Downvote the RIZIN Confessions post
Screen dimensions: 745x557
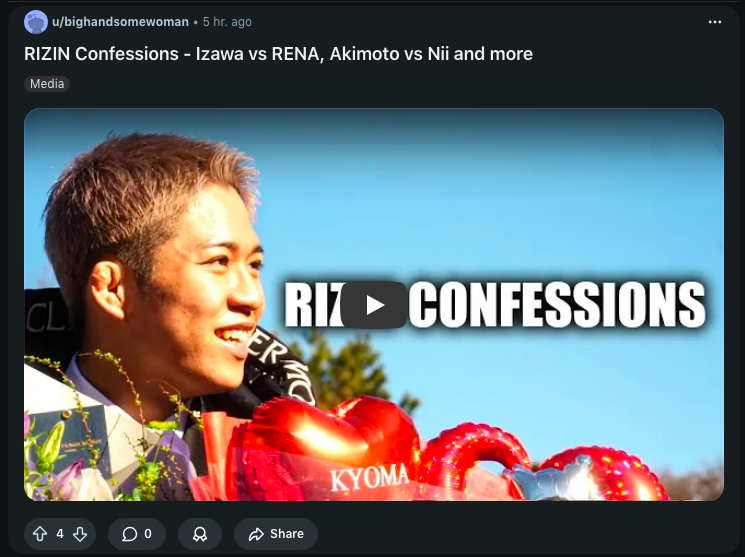[80, 534]
